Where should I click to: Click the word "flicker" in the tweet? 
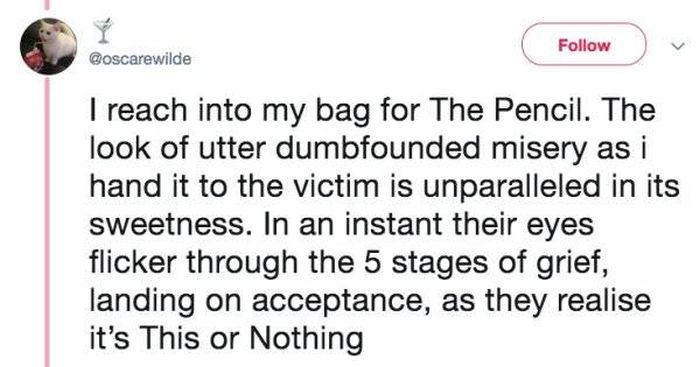coord(133,262)
